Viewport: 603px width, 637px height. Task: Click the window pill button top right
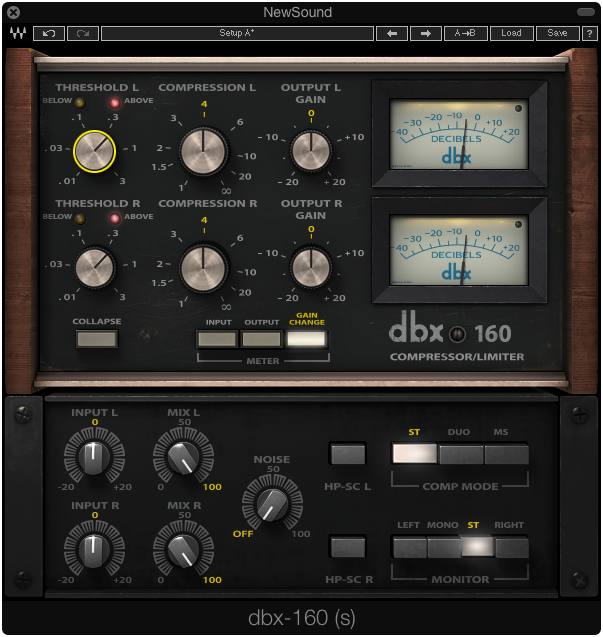[x=586, y=12]
